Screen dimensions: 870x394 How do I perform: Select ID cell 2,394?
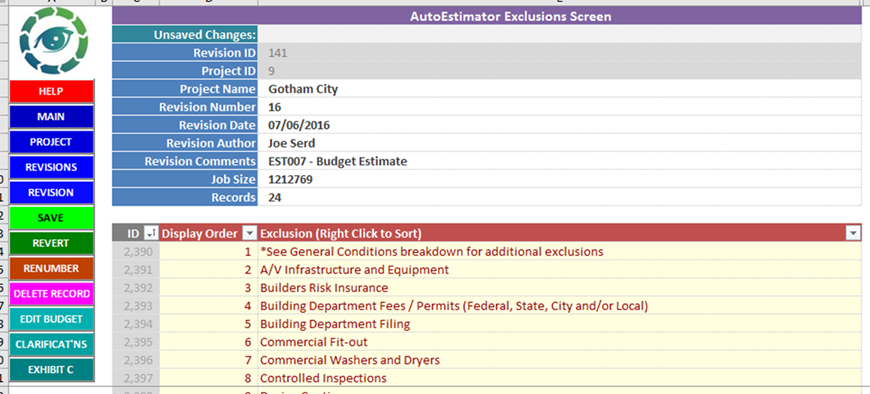[136, 324]
